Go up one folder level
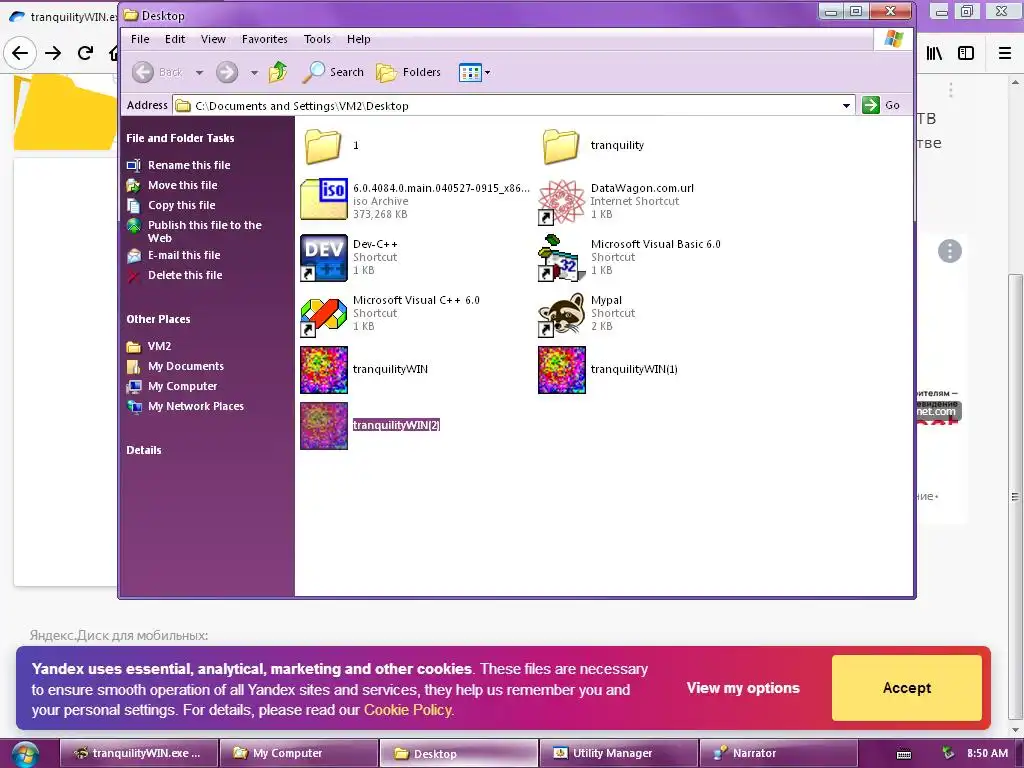The width and height of the screenshot is (1024, 768). pyautogui.click(x=278, y=72)
